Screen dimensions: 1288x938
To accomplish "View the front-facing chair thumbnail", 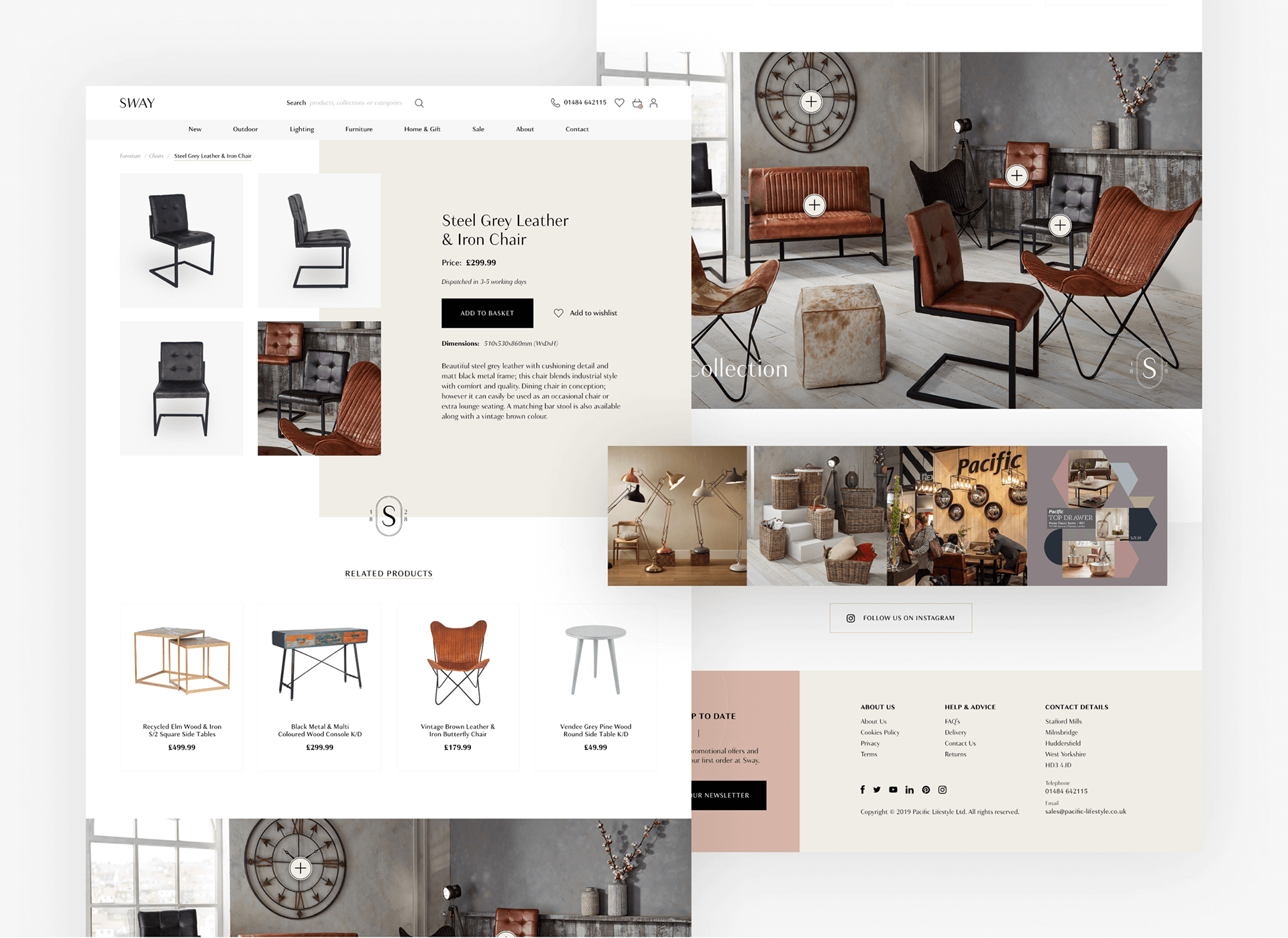I will point(182,388).
